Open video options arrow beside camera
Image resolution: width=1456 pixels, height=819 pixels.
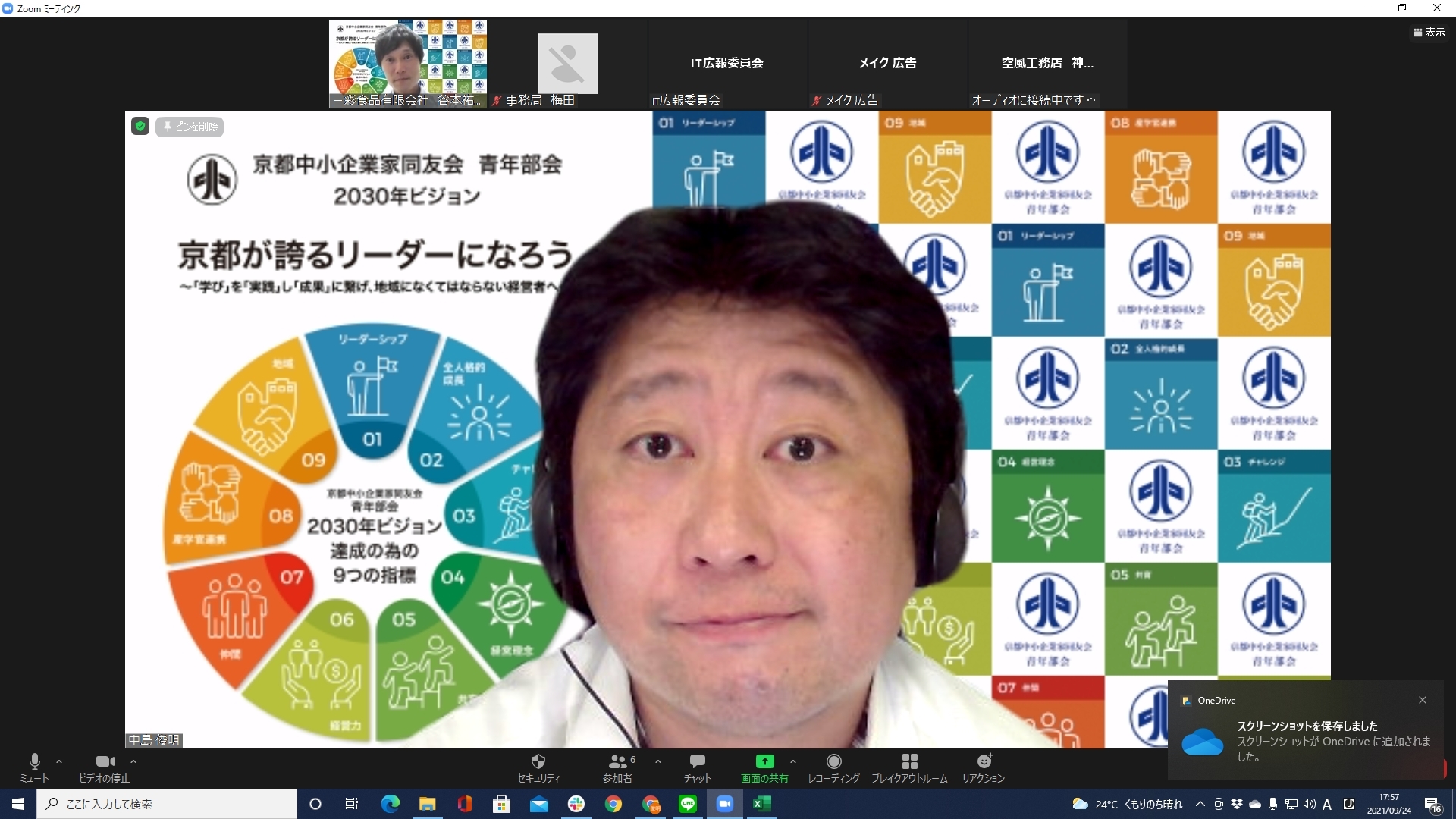click(x=133, y=761)
